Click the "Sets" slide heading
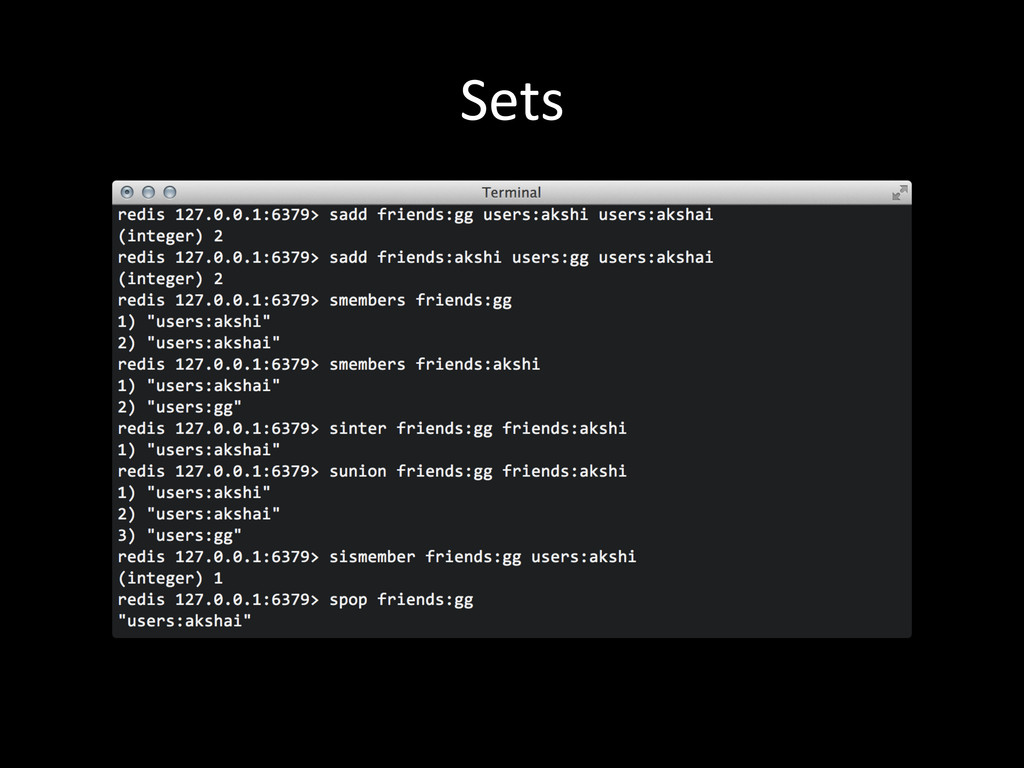1024x768 pixels. coord(511,101)
